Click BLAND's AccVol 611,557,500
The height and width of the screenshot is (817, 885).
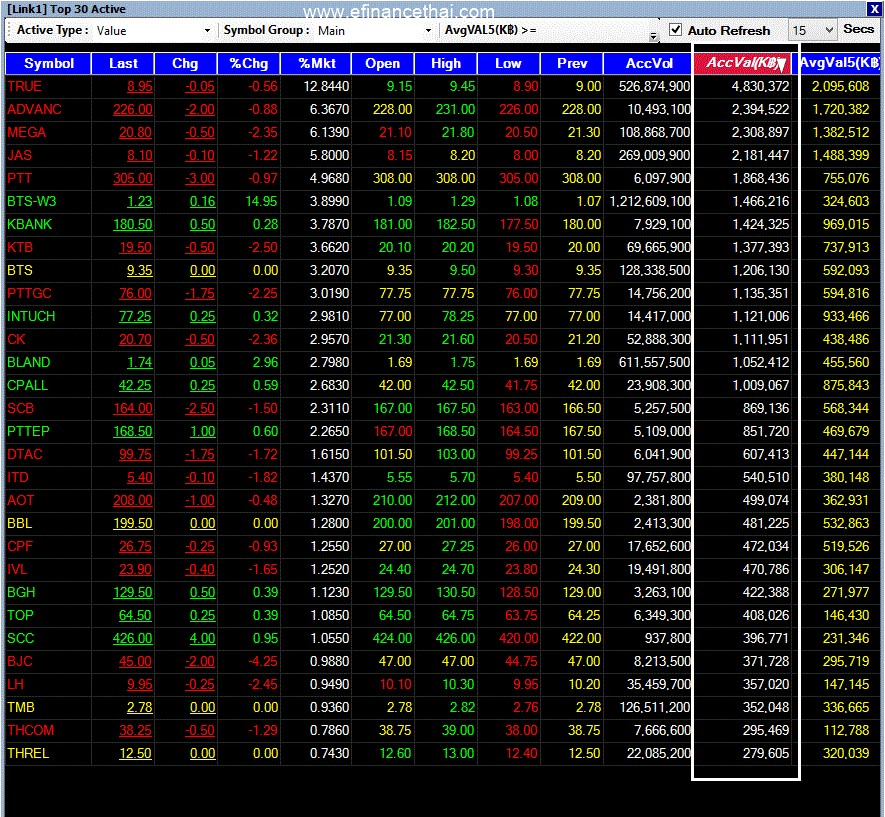tap(654, 362)
